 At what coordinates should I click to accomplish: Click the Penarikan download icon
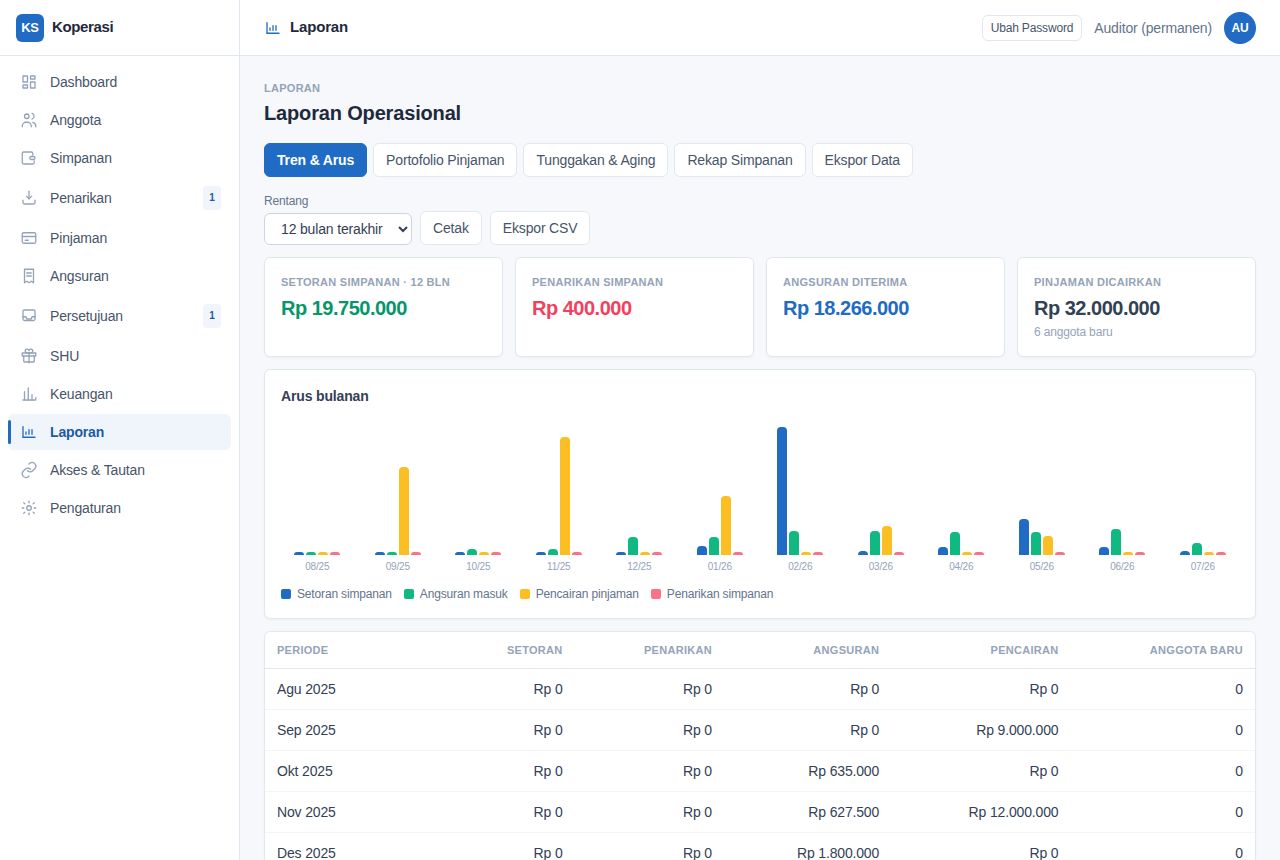tap(29, 198)
